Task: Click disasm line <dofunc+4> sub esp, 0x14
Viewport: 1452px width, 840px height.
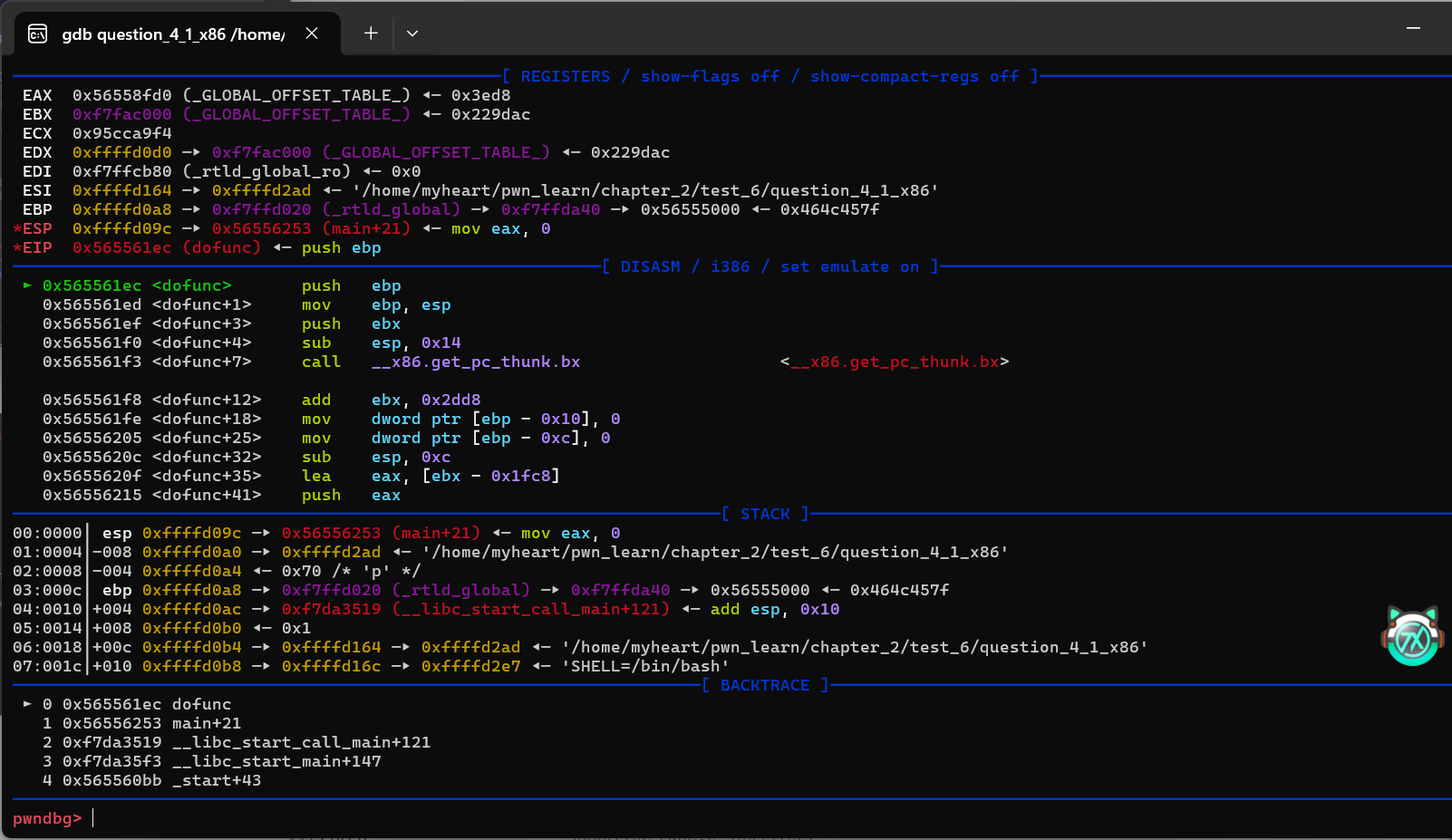Action: click(x=251, y=343)
